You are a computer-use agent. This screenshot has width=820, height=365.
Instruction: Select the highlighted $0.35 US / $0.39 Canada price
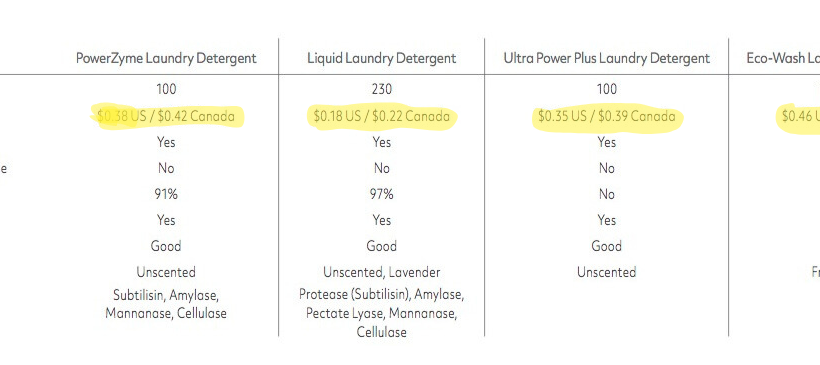click(607, 116)
